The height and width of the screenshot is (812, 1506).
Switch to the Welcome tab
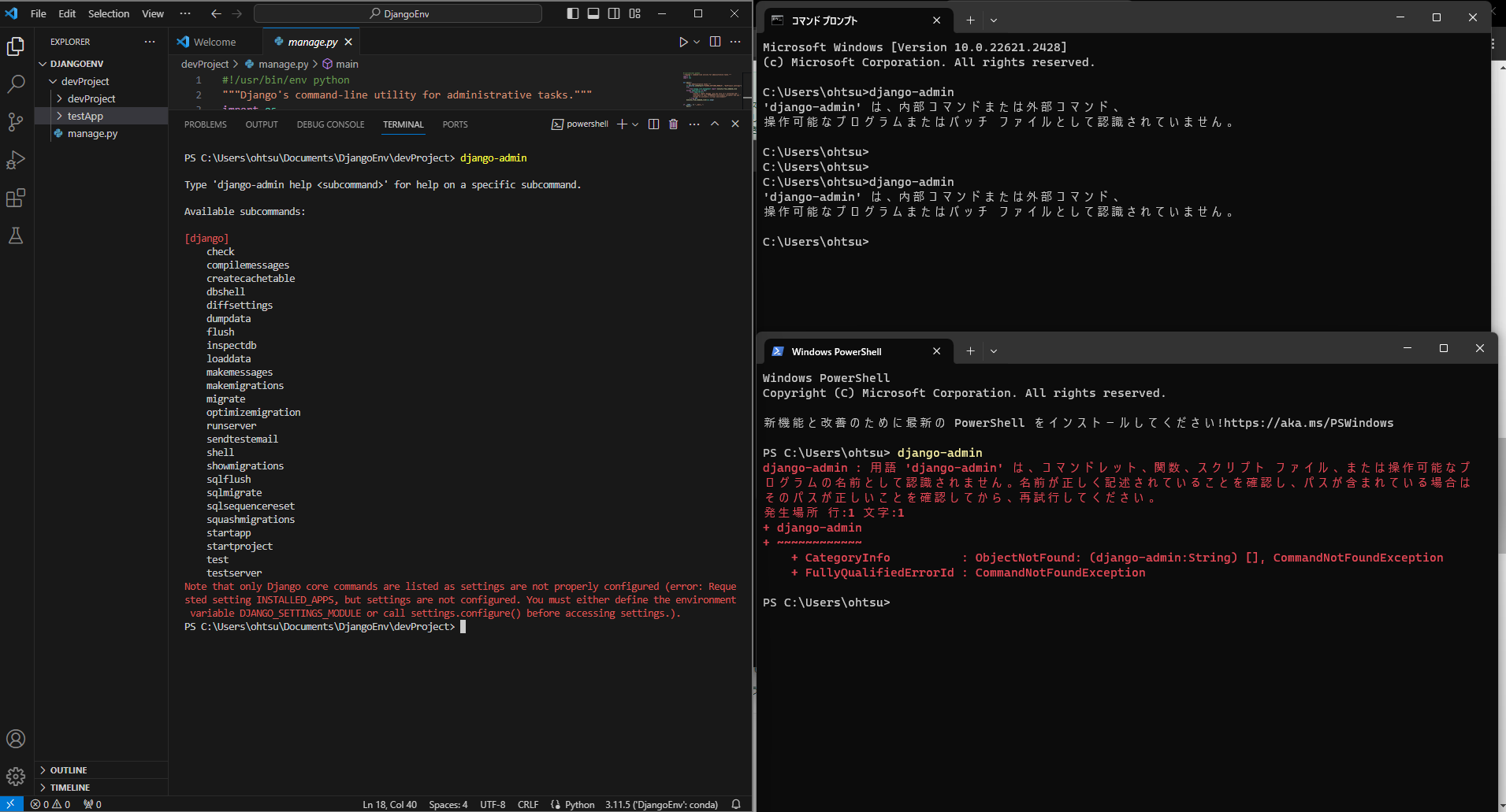(x=214, y=41)
